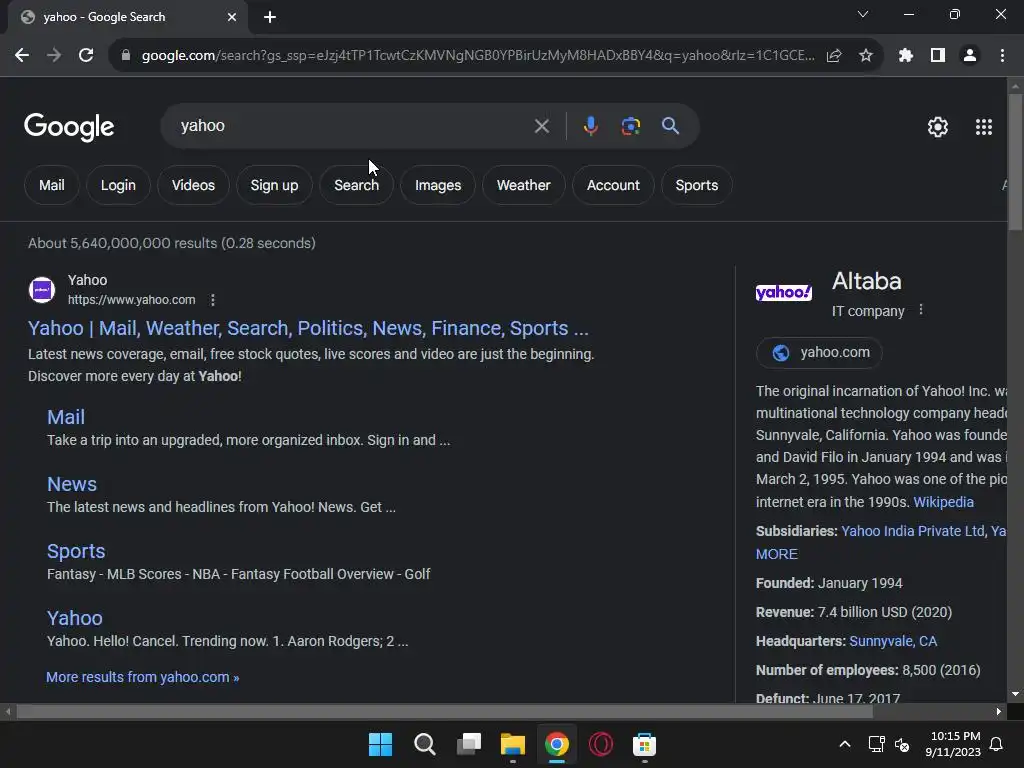
Task: Open Opera browser from the taskbar
Action: point(601,744)
